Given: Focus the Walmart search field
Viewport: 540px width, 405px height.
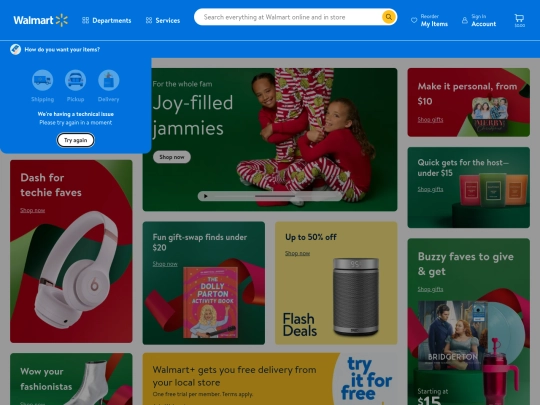Looking at the screenshot, I should click(289, 17).
